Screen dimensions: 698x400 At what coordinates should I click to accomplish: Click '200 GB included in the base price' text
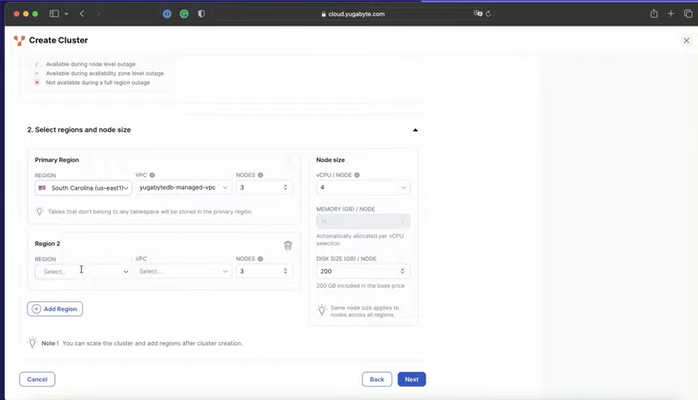361,286
